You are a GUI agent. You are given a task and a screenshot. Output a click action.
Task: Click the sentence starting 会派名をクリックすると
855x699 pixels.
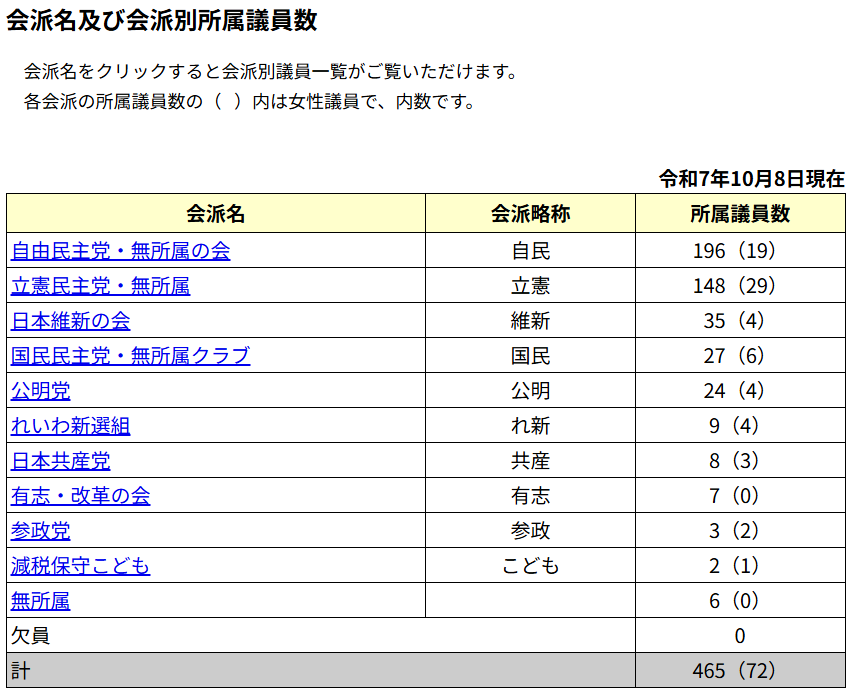pyautogui.click(x=271, y=71)
